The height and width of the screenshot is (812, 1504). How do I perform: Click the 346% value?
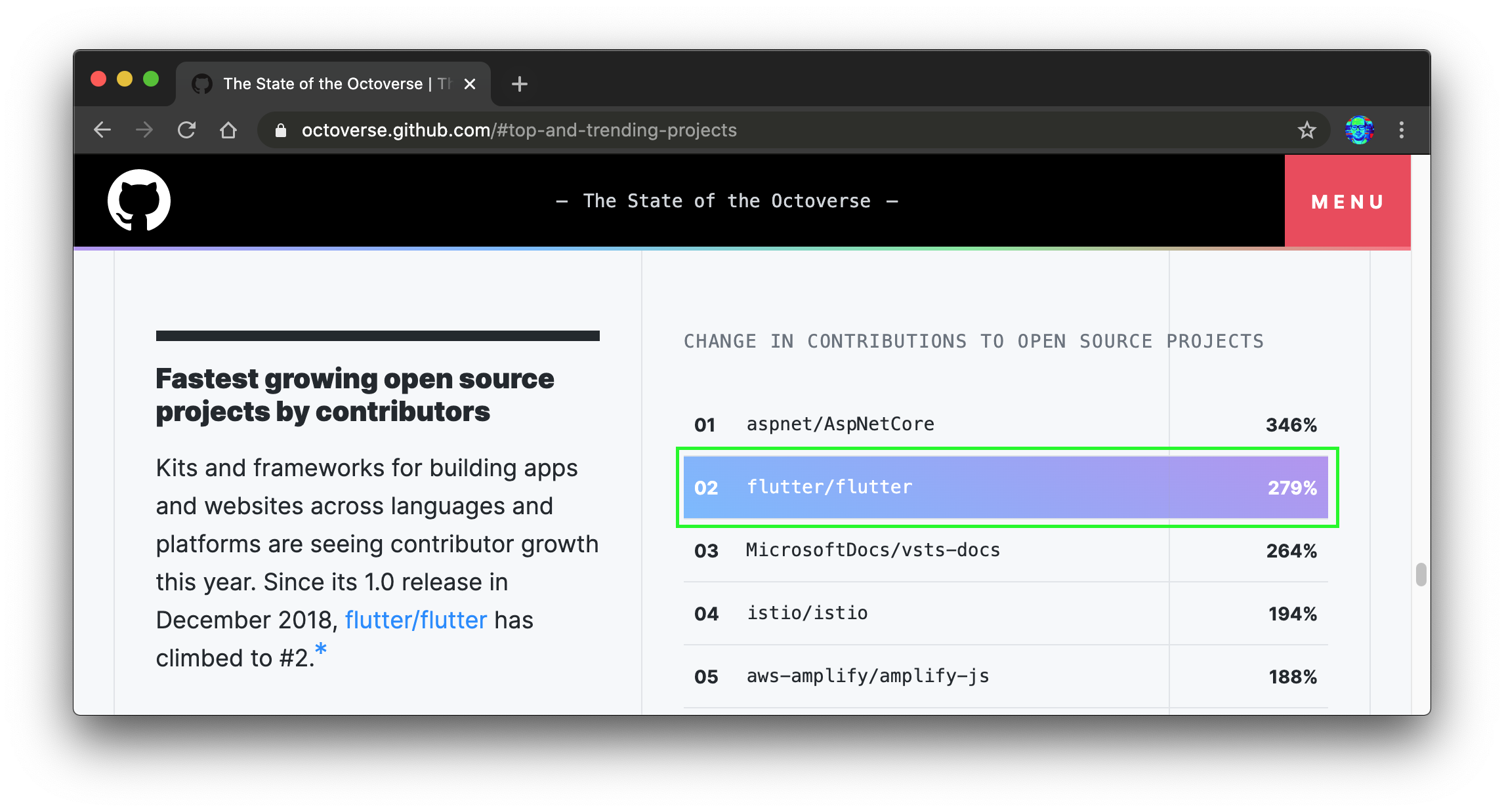pyautogui.click(x=1291, y=425)
